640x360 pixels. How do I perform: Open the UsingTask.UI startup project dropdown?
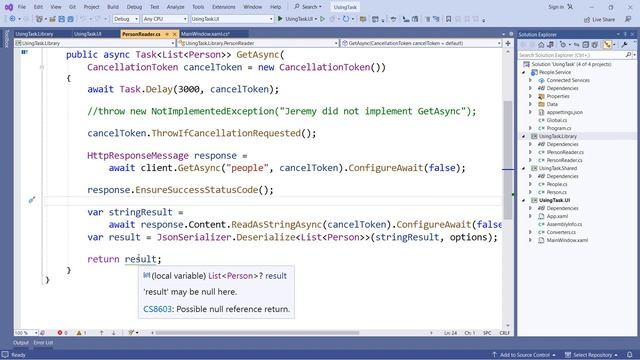[x=231, y=19]
